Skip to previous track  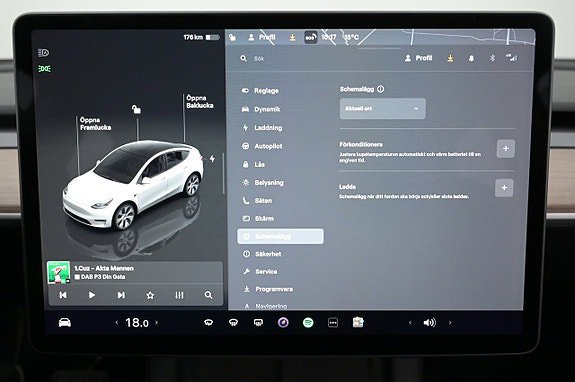(x=63, y=295)
